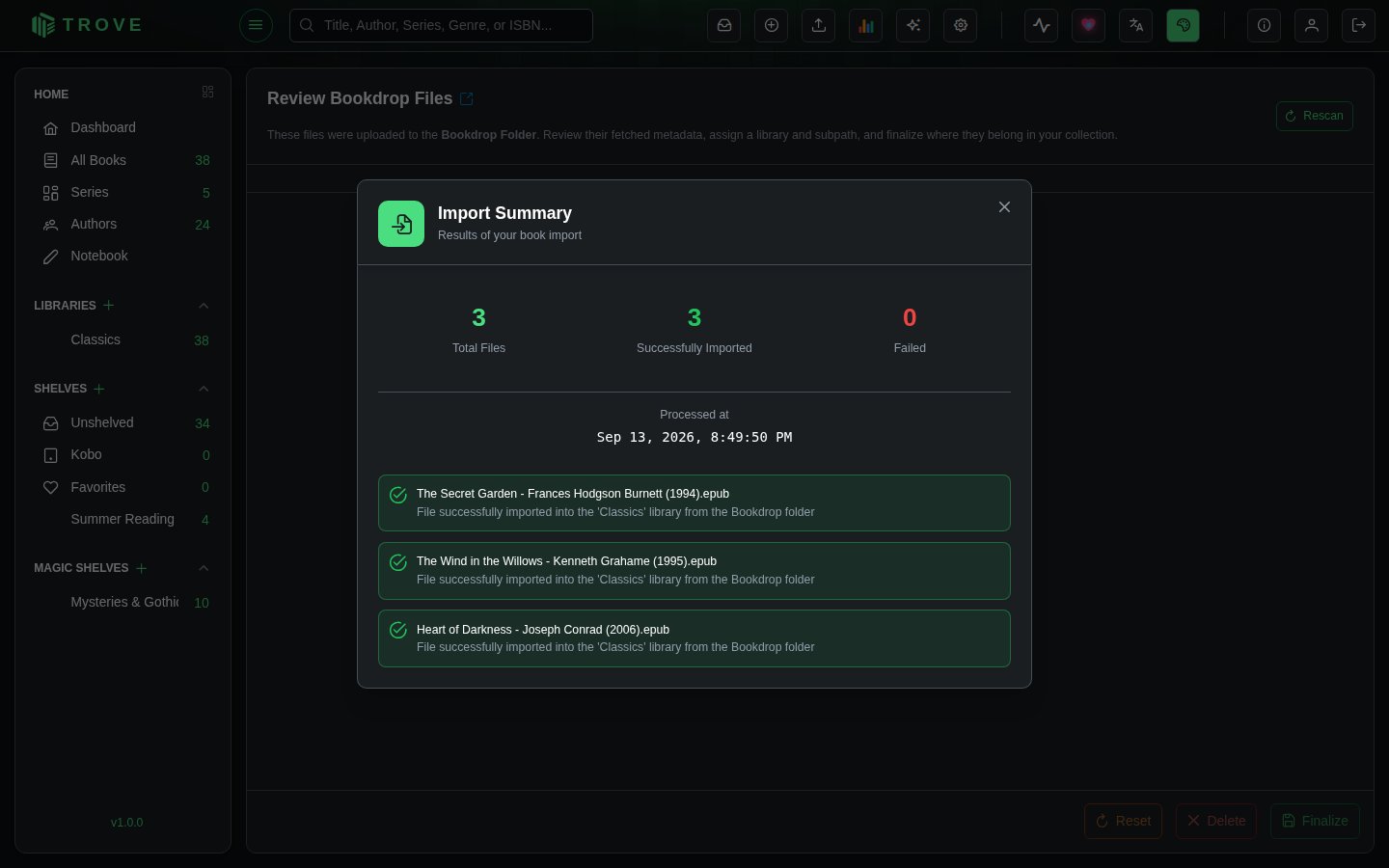Viewport: 1389px width, 868px height.
Task: Collapse the Magic Shelves section chevron
Action: (x=204, y=568)
